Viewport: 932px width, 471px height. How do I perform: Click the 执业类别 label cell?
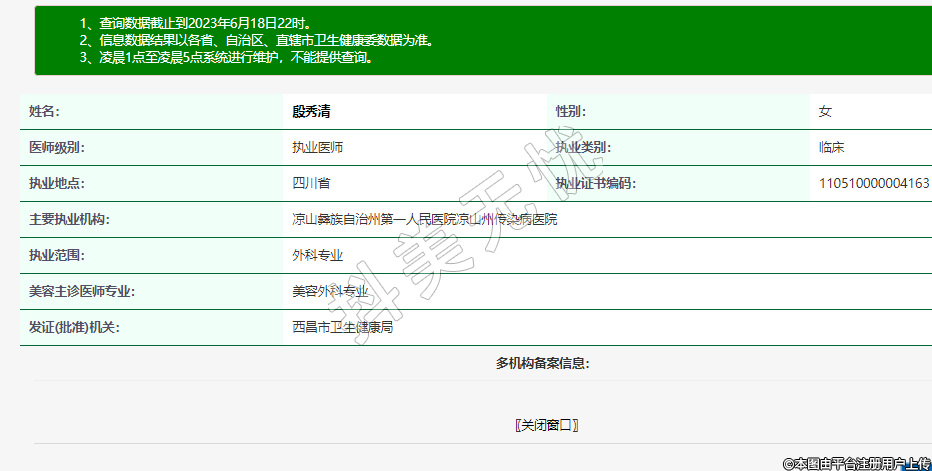pos(582,147)
